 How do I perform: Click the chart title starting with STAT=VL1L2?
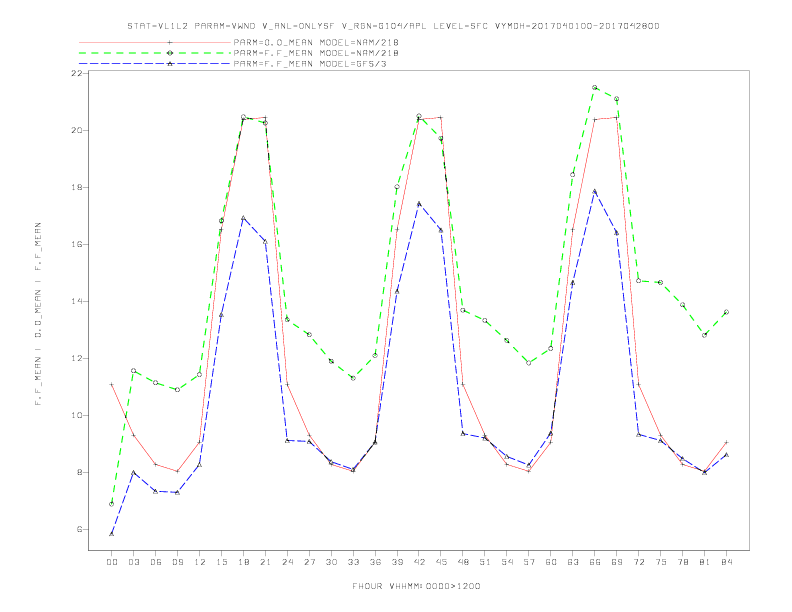click(x=393, y=26)
